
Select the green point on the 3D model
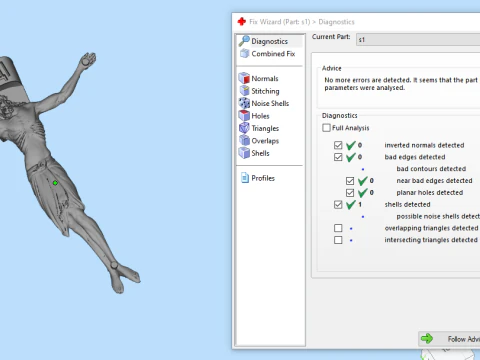tap(55, 183)
